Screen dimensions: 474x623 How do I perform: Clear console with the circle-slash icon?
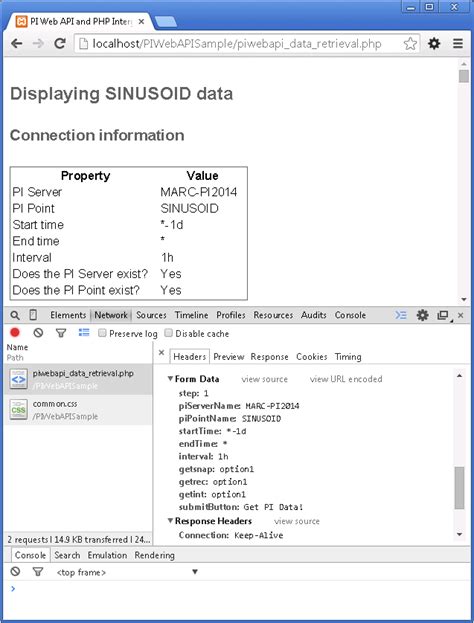coord(15,572)
